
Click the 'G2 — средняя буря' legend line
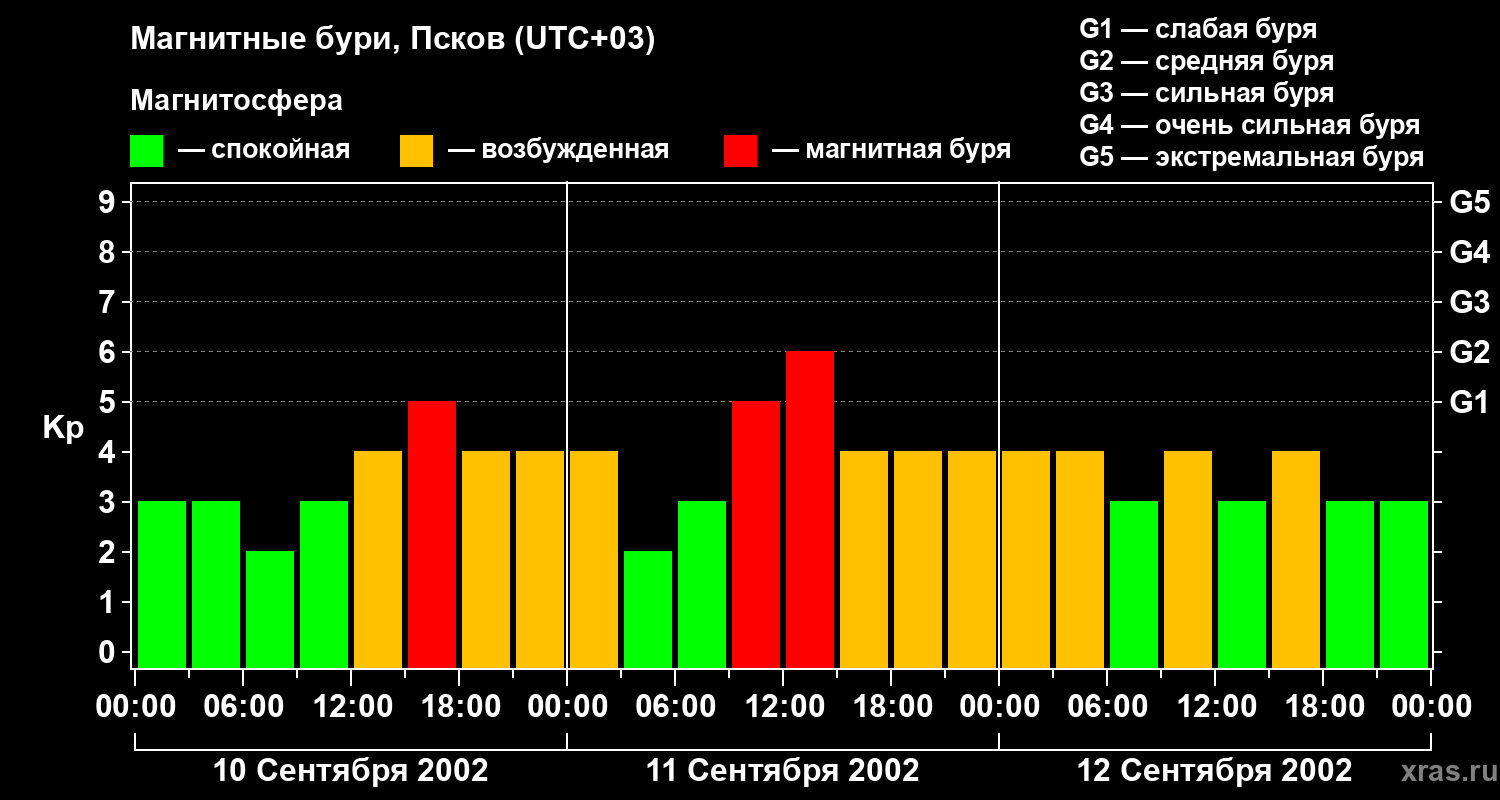coord(1206,61)
